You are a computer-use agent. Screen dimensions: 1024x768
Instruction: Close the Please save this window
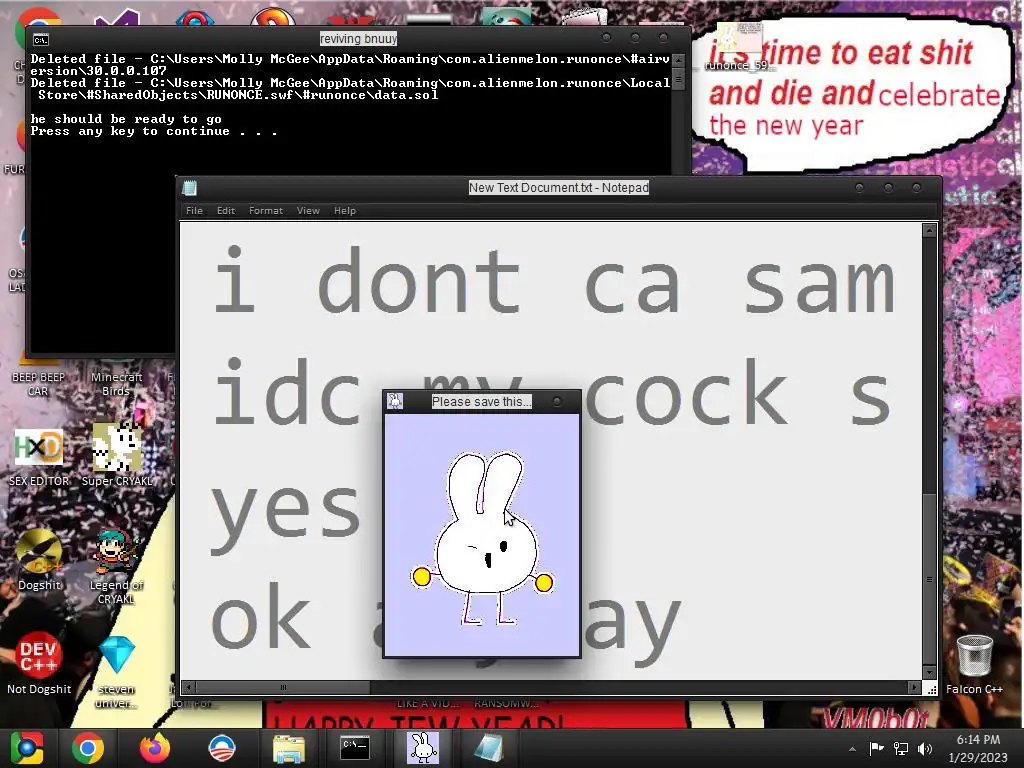[556, 402]
